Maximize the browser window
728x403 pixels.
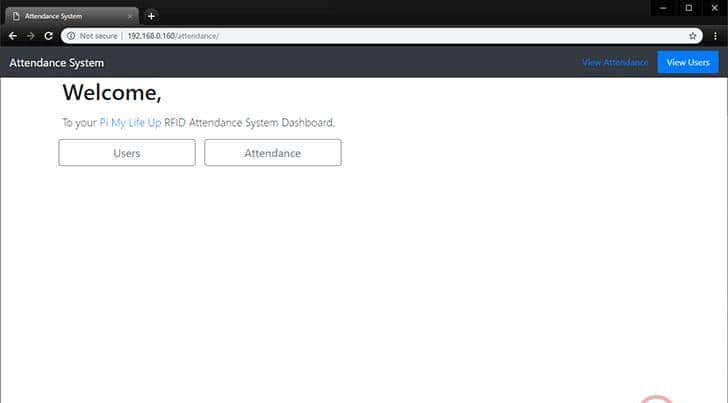(x=688, y=8)
